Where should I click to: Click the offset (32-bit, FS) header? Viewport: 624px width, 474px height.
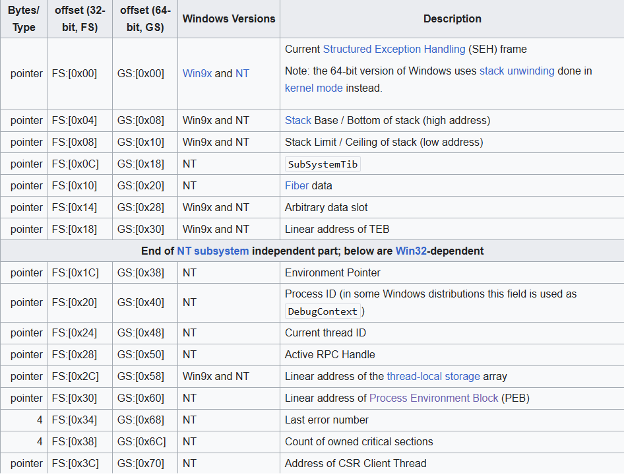click(80, 19)
